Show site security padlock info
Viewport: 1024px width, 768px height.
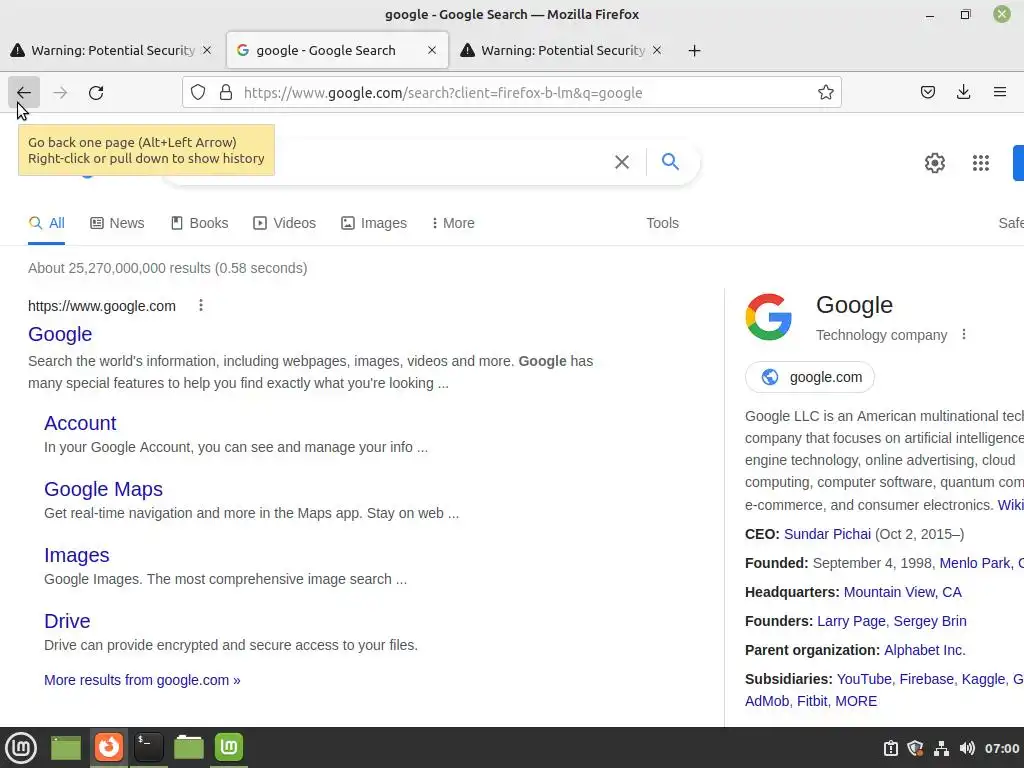pos(226,93)
